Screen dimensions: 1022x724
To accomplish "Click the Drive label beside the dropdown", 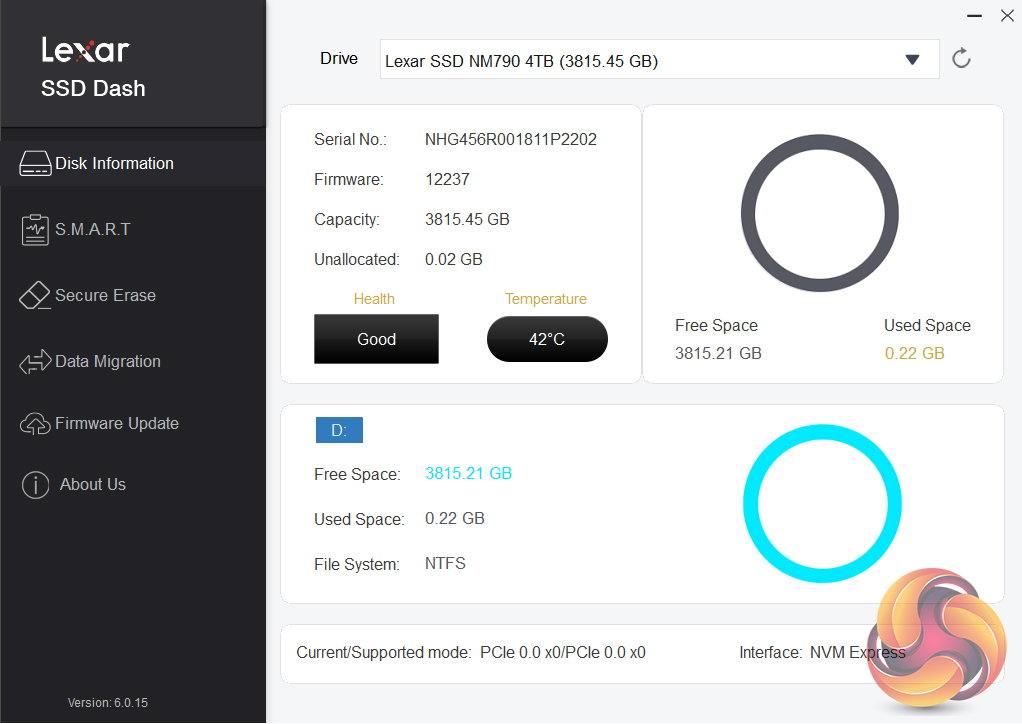I will (x=339, y=59).
